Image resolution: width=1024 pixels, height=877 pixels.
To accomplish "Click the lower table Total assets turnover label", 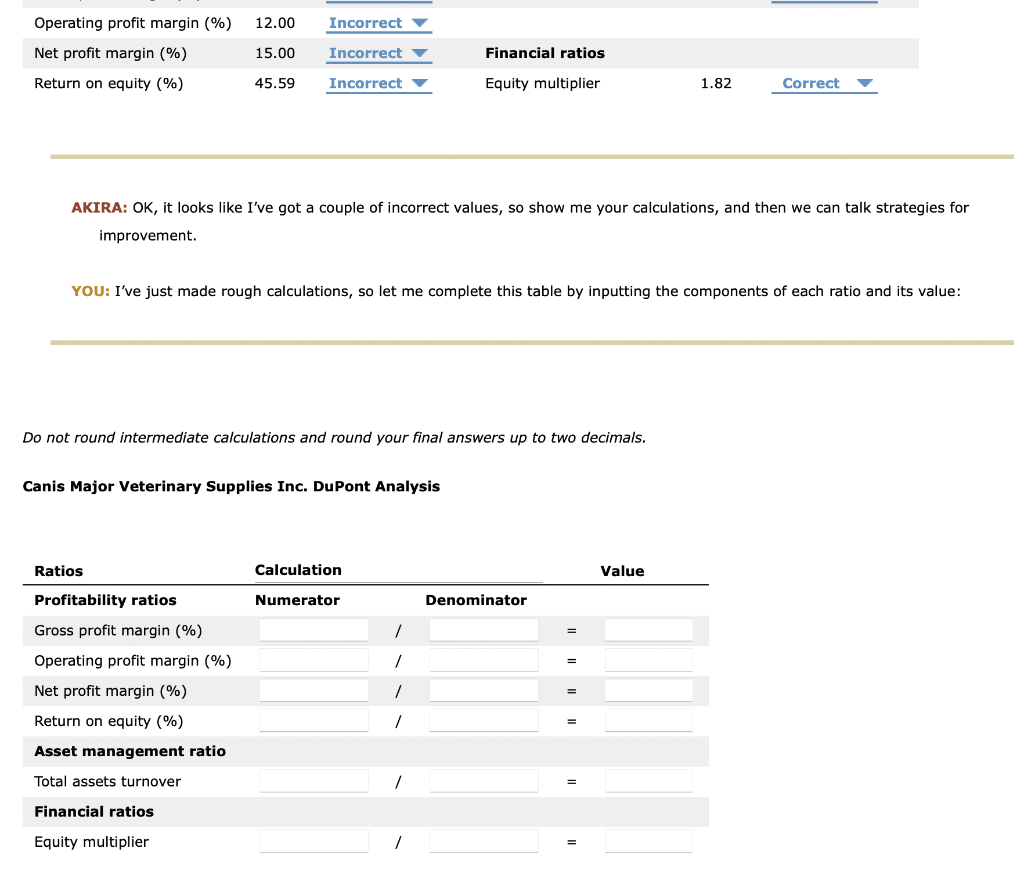I will click(x=108, y=781).
